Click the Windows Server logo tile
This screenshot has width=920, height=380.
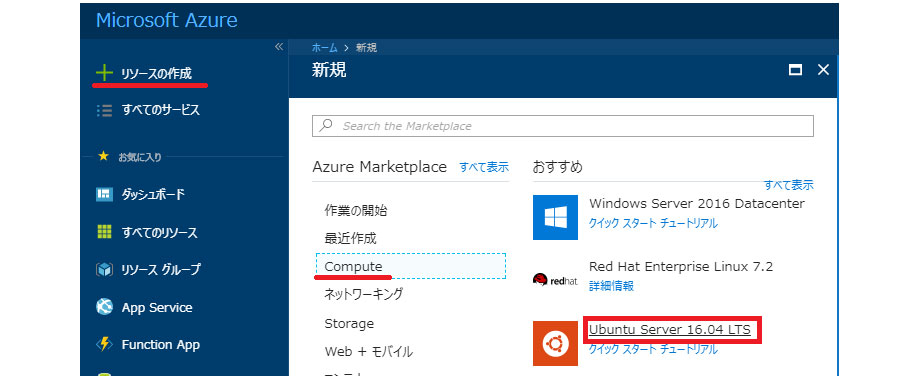coord(555,218)
